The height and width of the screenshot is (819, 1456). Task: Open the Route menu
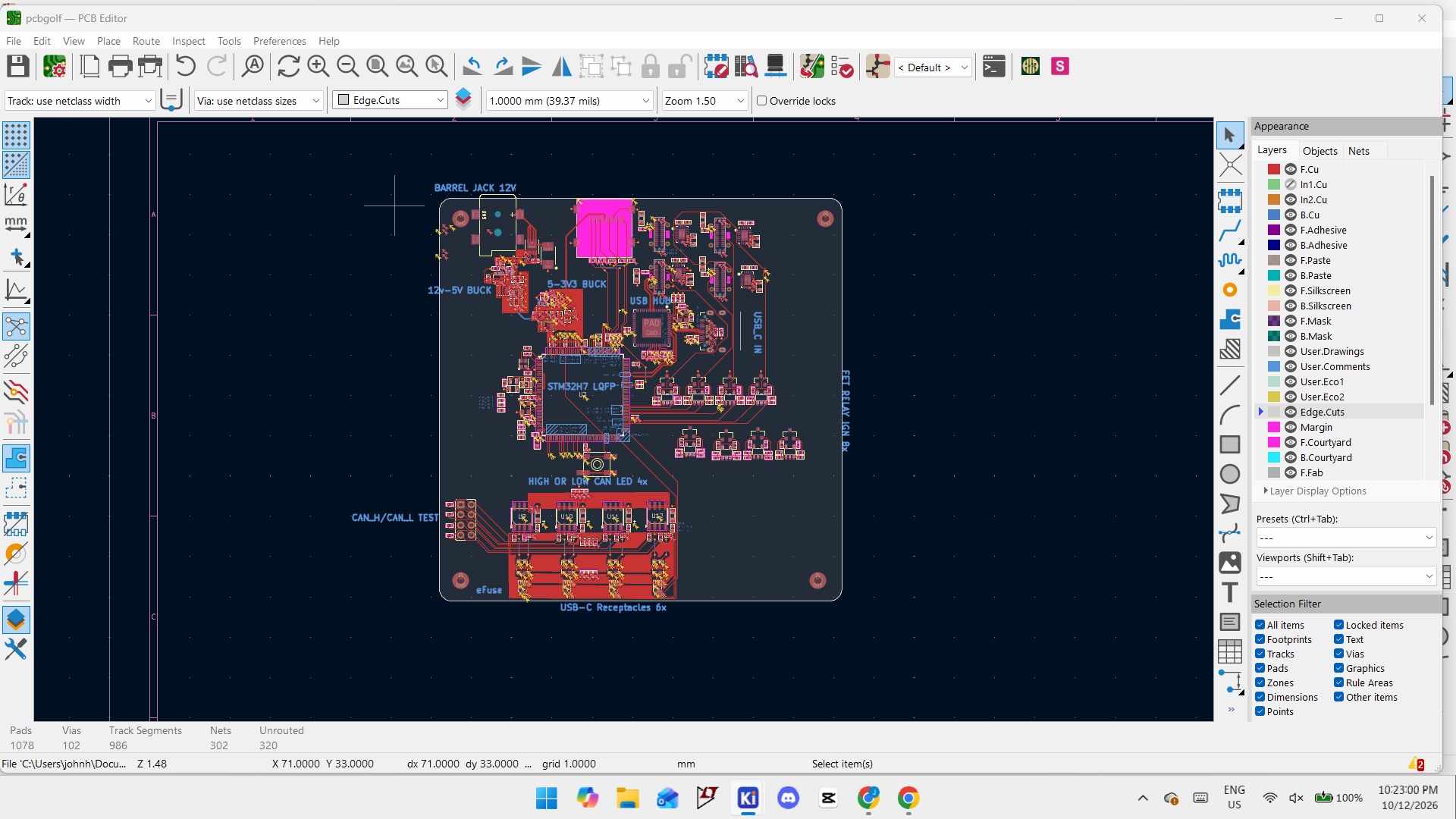coord(146,41)
